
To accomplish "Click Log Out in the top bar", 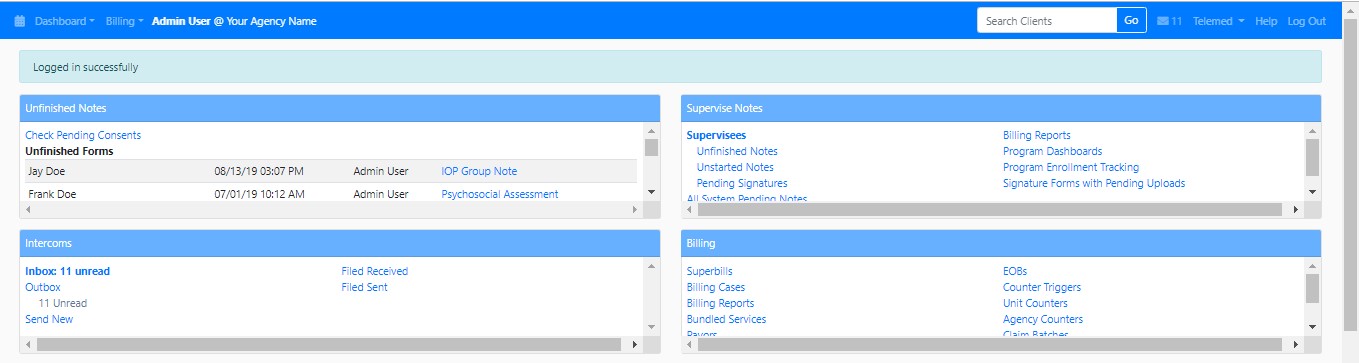I will tap(1306, 21).
